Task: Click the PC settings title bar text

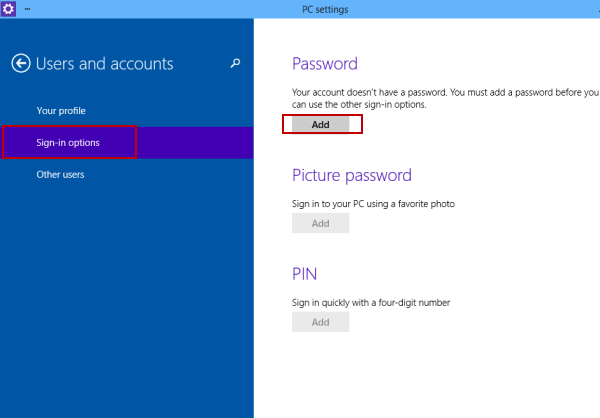Action: point(325,9)
